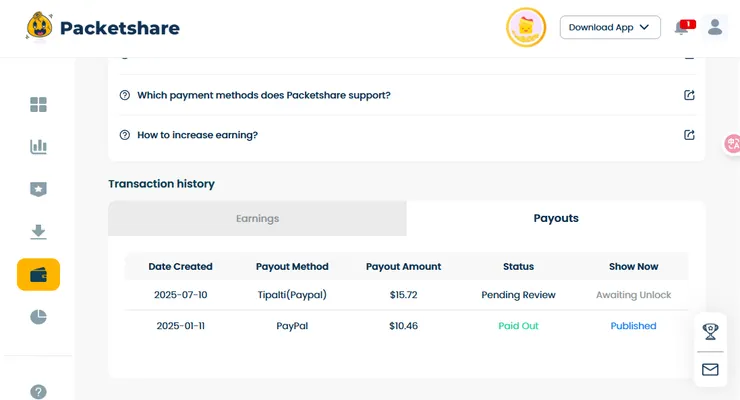Click the help question mark sidebar icon
This screenshot has width=740, height=400.
point(38,392)
